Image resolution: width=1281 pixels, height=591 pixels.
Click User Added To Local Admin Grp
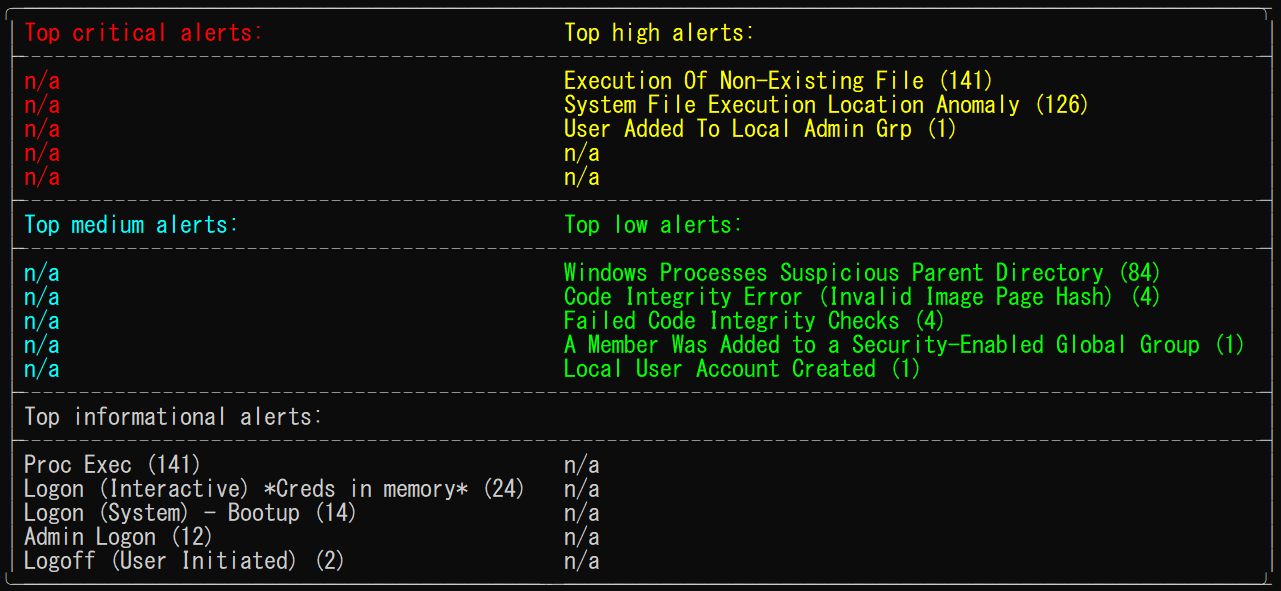[760, 129]
